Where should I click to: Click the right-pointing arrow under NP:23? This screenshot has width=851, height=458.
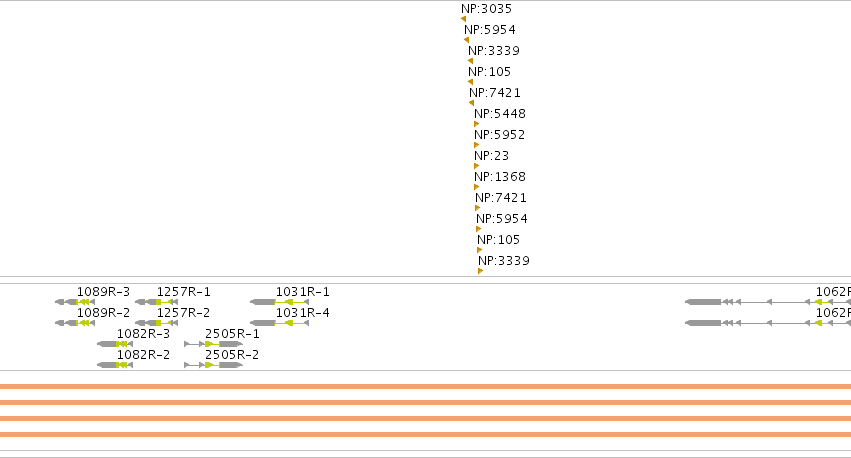pyautogui.click(x=477, y=166)
